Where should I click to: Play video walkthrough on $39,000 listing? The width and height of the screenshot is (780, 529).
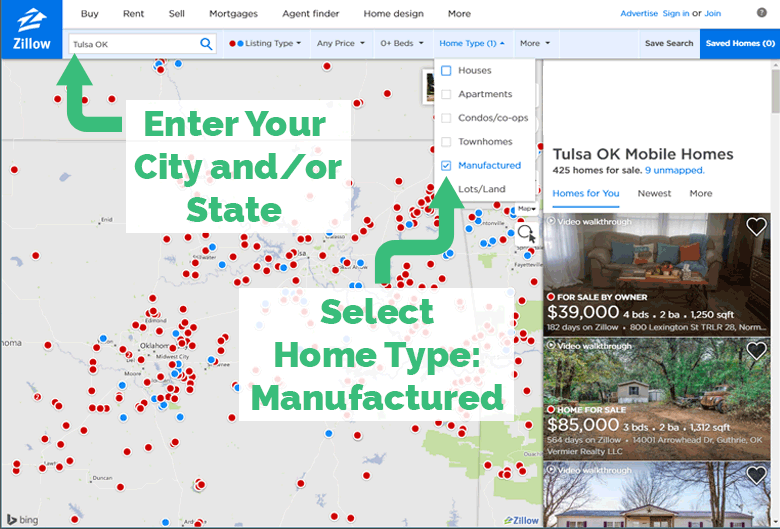pos(589,221)
